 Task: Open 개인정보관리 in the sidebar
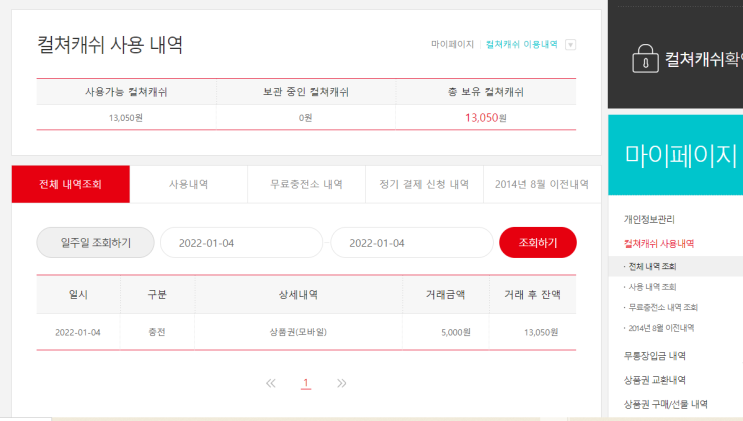tap(650, 219)
